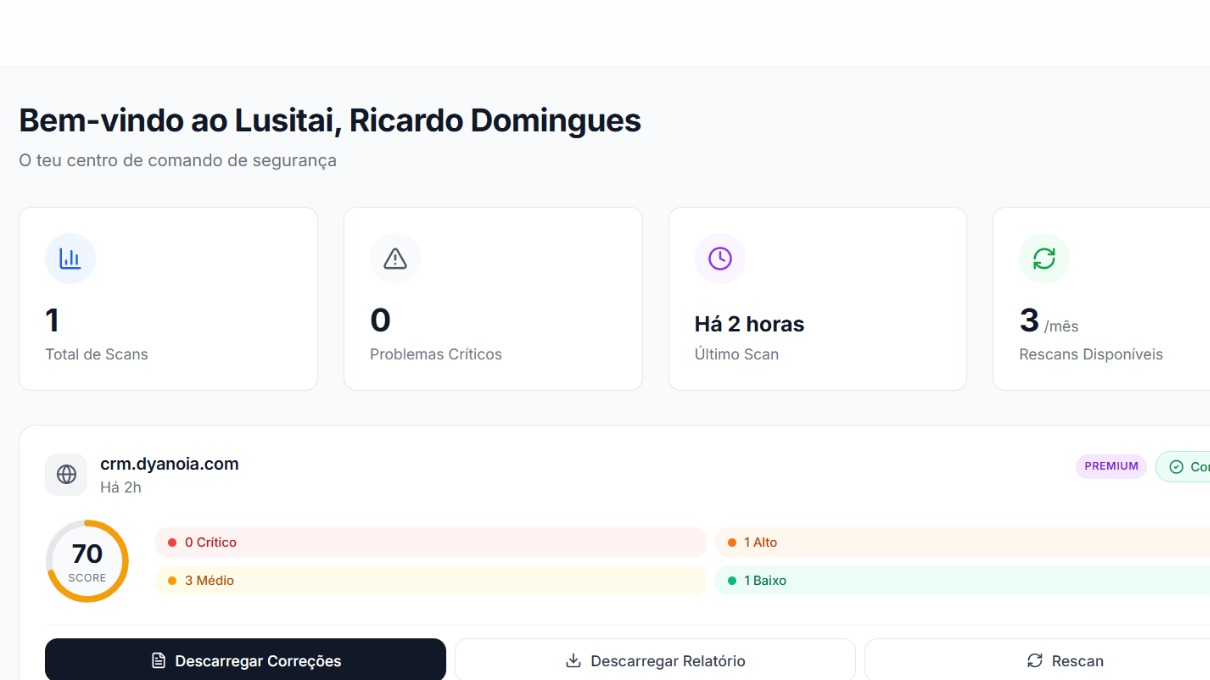The height and width of the screenshot is (680, 1210).
Task: Click the green refresh icon for Rescans Disponíveis
Action: click(x=1044, y=259)
